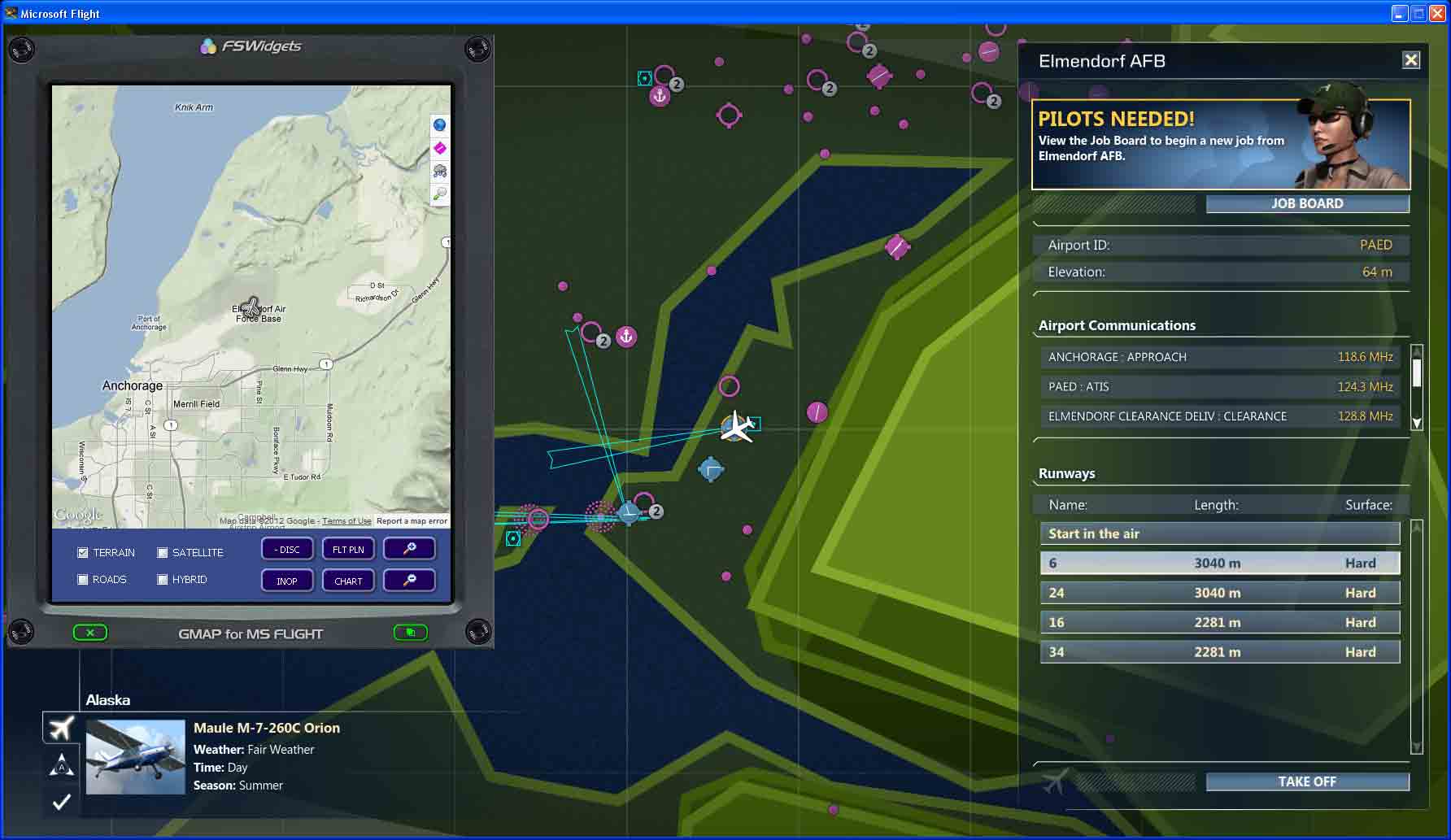The width and height of the screenshot is (1451, 840).
Task: Click the INOP button
Action: tap(287, 581)
